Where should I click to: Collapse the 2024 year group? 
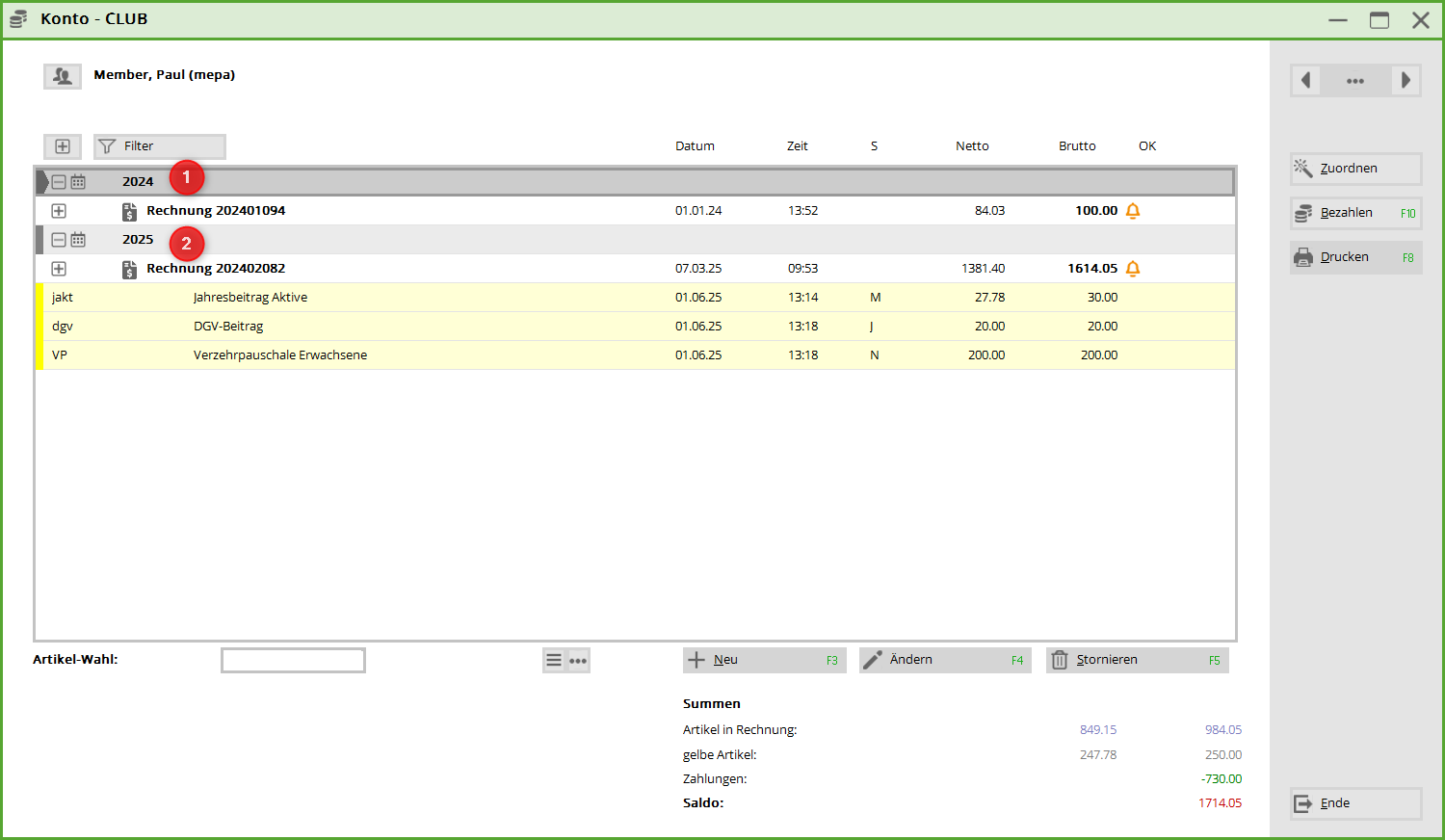click(x=59, y=182)
